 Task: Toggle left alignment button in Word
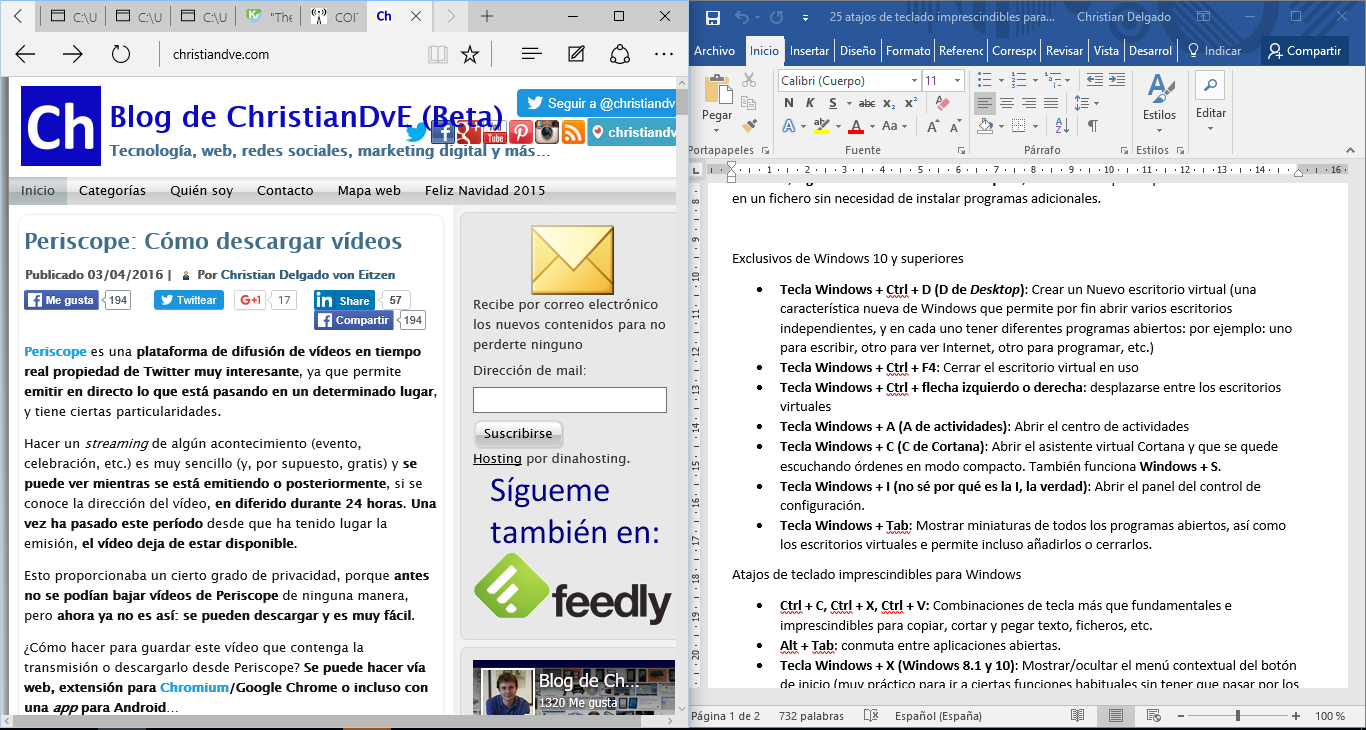tap(985, 103)
